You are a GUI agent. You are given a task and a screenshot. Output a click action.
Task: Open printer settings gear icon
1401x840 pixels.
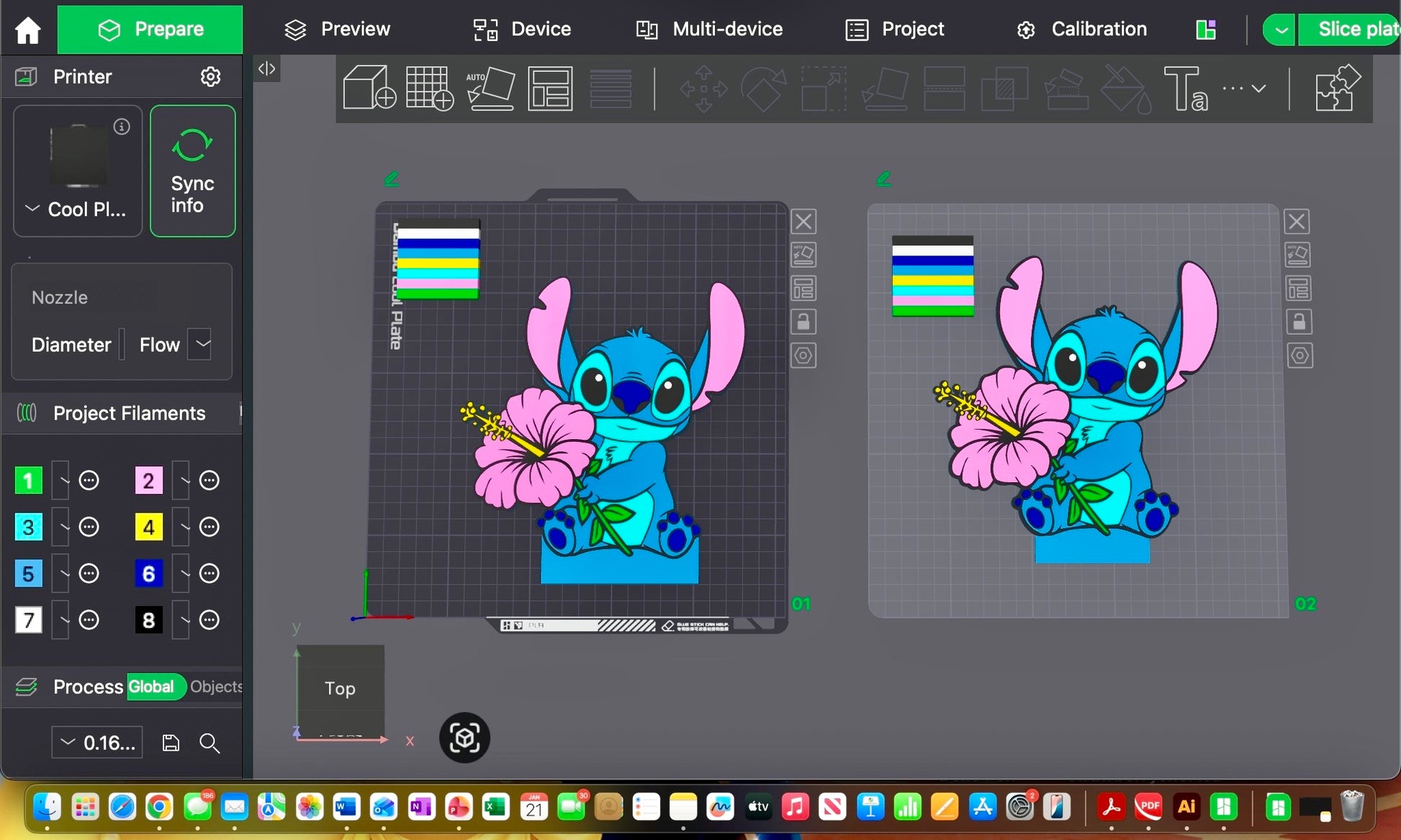pyautogui.click(x=210, y=76)
